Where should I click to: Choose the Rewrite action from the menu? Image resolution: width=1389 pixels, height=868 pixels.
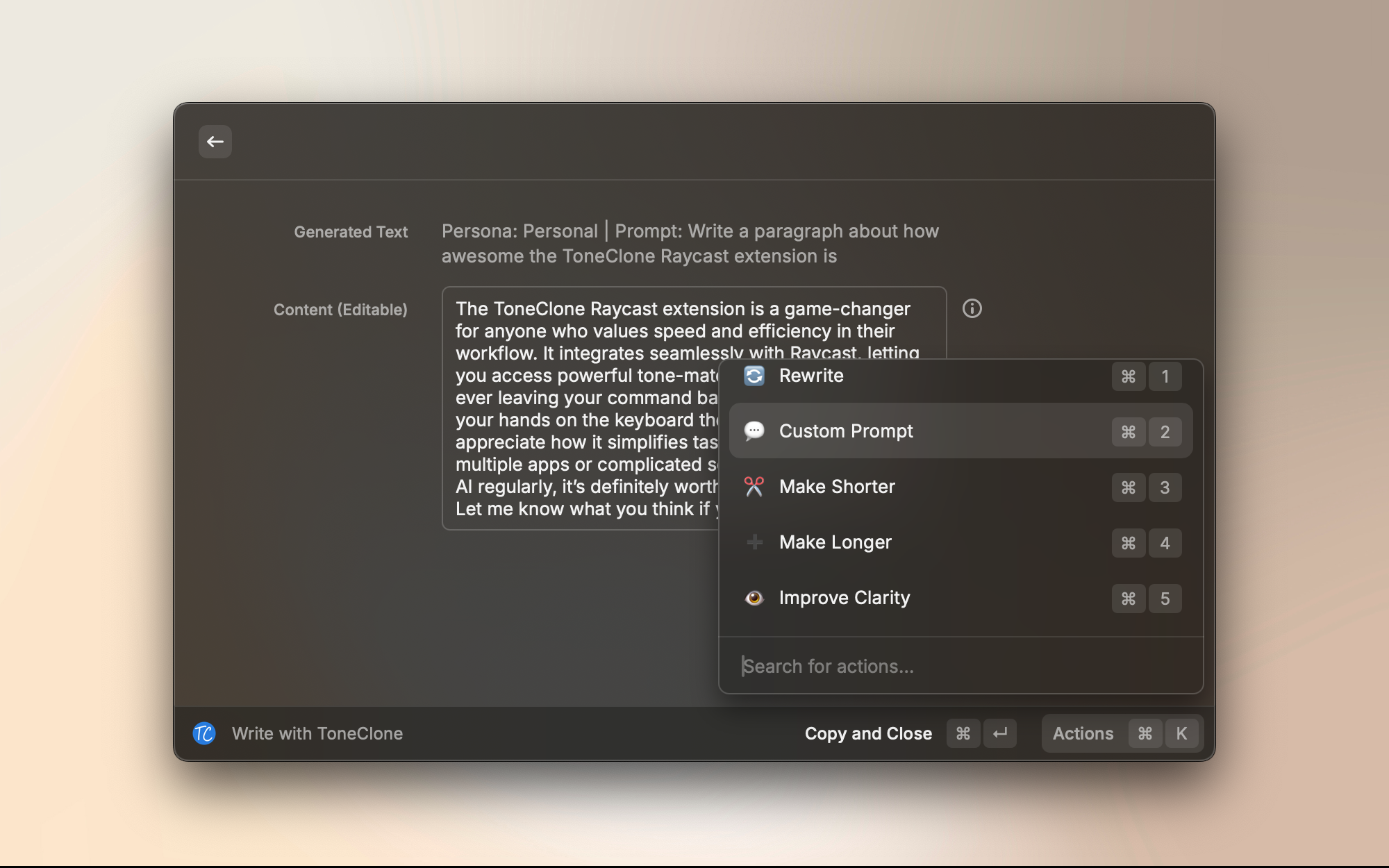811,376
